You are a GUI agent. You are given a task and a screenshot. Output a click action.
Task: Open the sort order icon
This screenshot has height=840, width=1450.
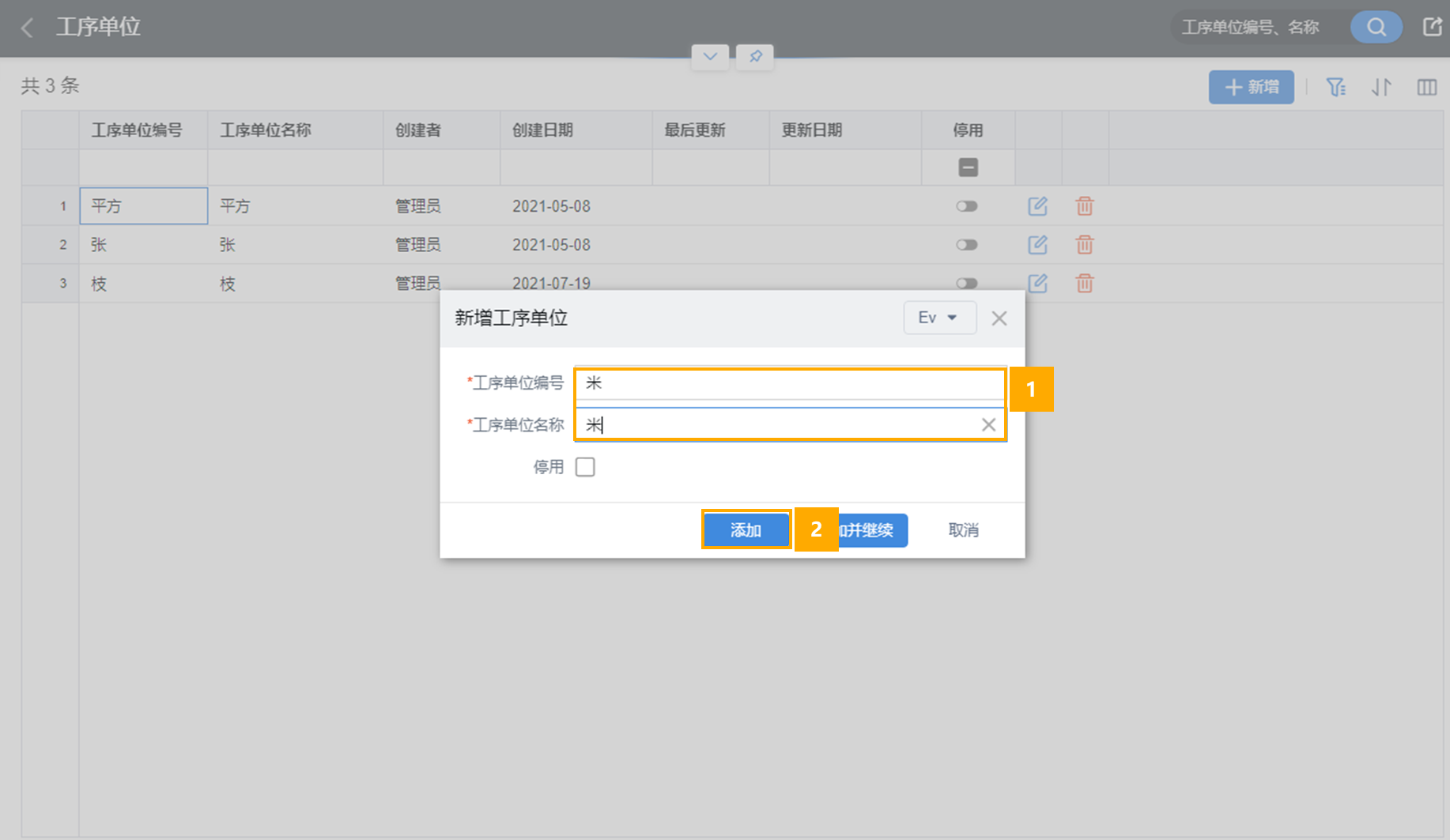1381,87
